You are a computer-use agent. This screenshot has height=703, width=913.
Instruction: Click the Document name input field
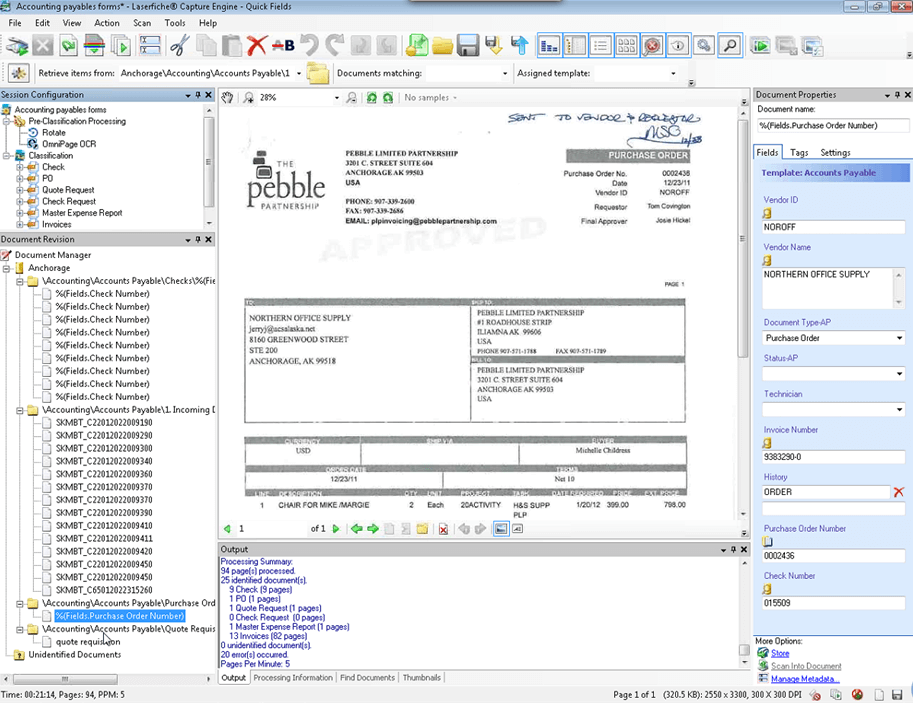(x=833, y=126)
